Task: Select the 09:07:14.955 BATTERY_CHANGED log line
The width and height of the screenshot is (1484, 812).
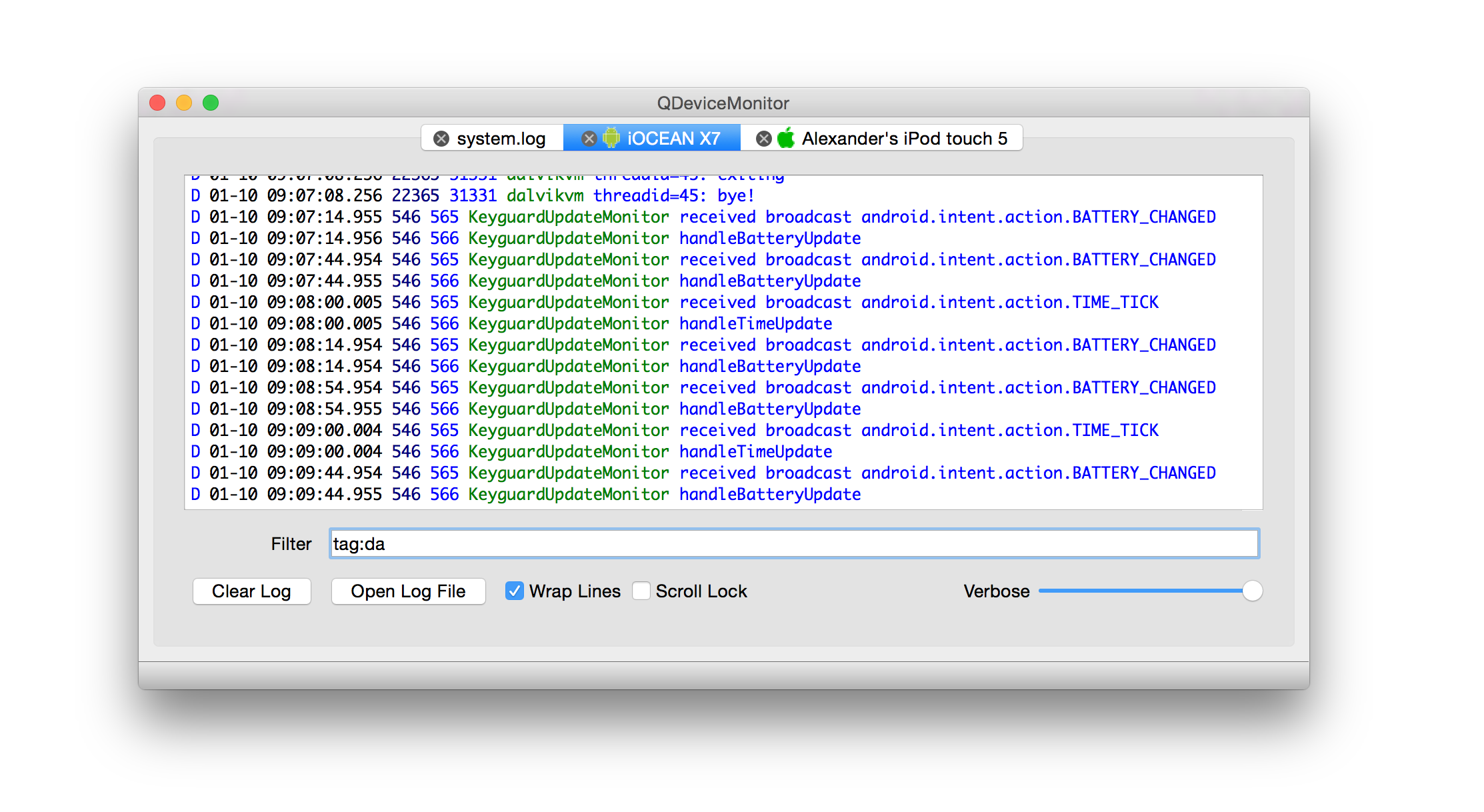Action: pyautogui.click(x=703, y=217)
